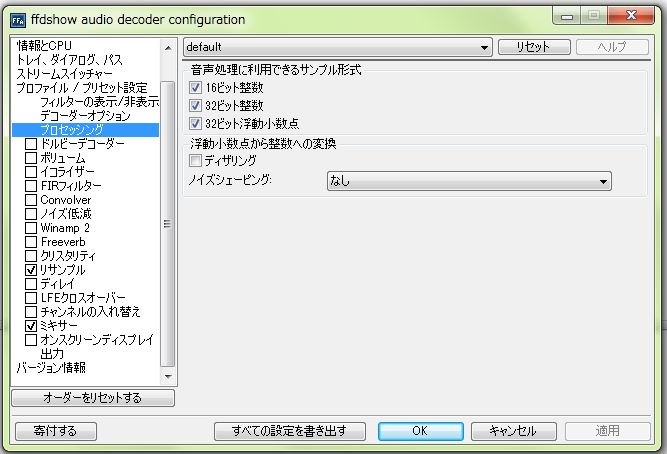Enable the ドルビーデコーダー filter checkbox
Image resolution: width=667 pixels, height=454 pixels.
[31, 144]
